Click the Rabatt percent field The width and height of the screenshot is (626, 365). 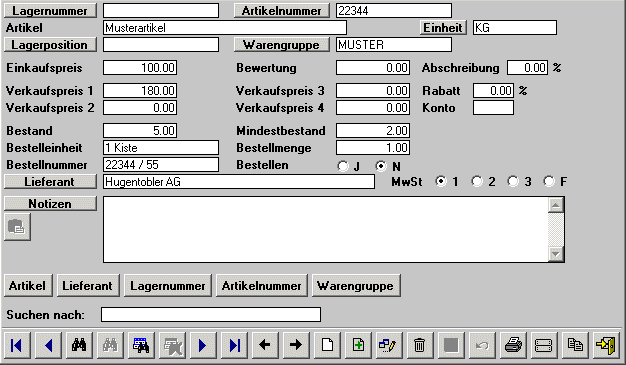pos(493,91)
